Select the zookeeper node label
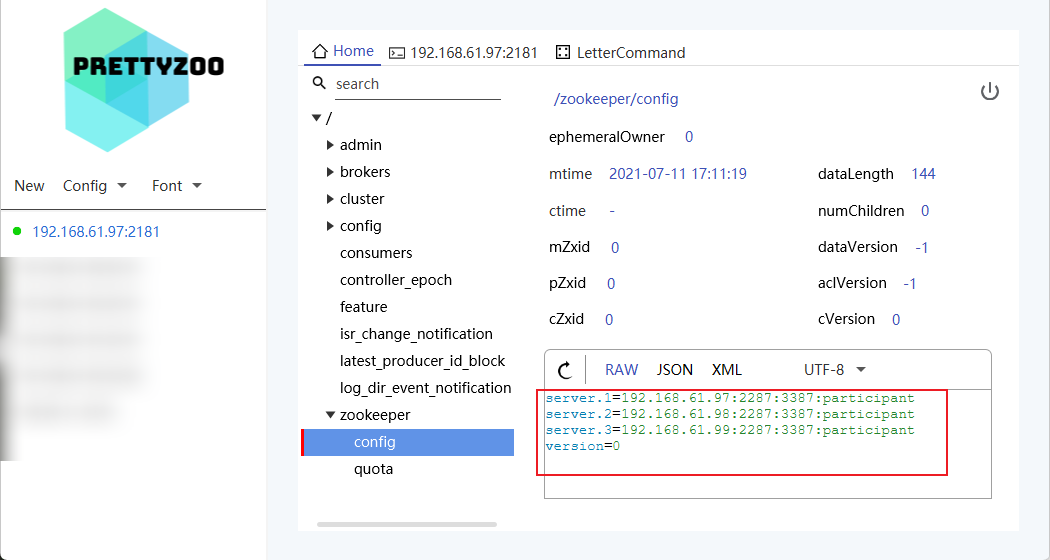Viewport: 1050px width, 560px height. [375, 415]
